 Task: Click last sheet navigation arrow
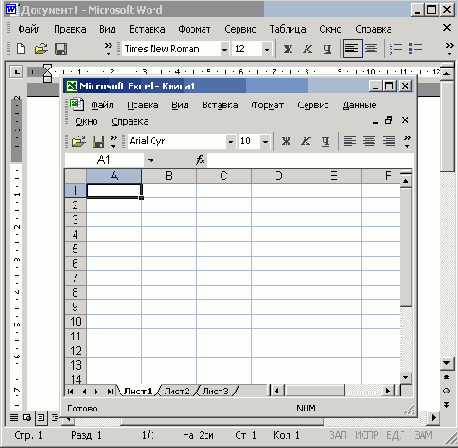[110, 391]
